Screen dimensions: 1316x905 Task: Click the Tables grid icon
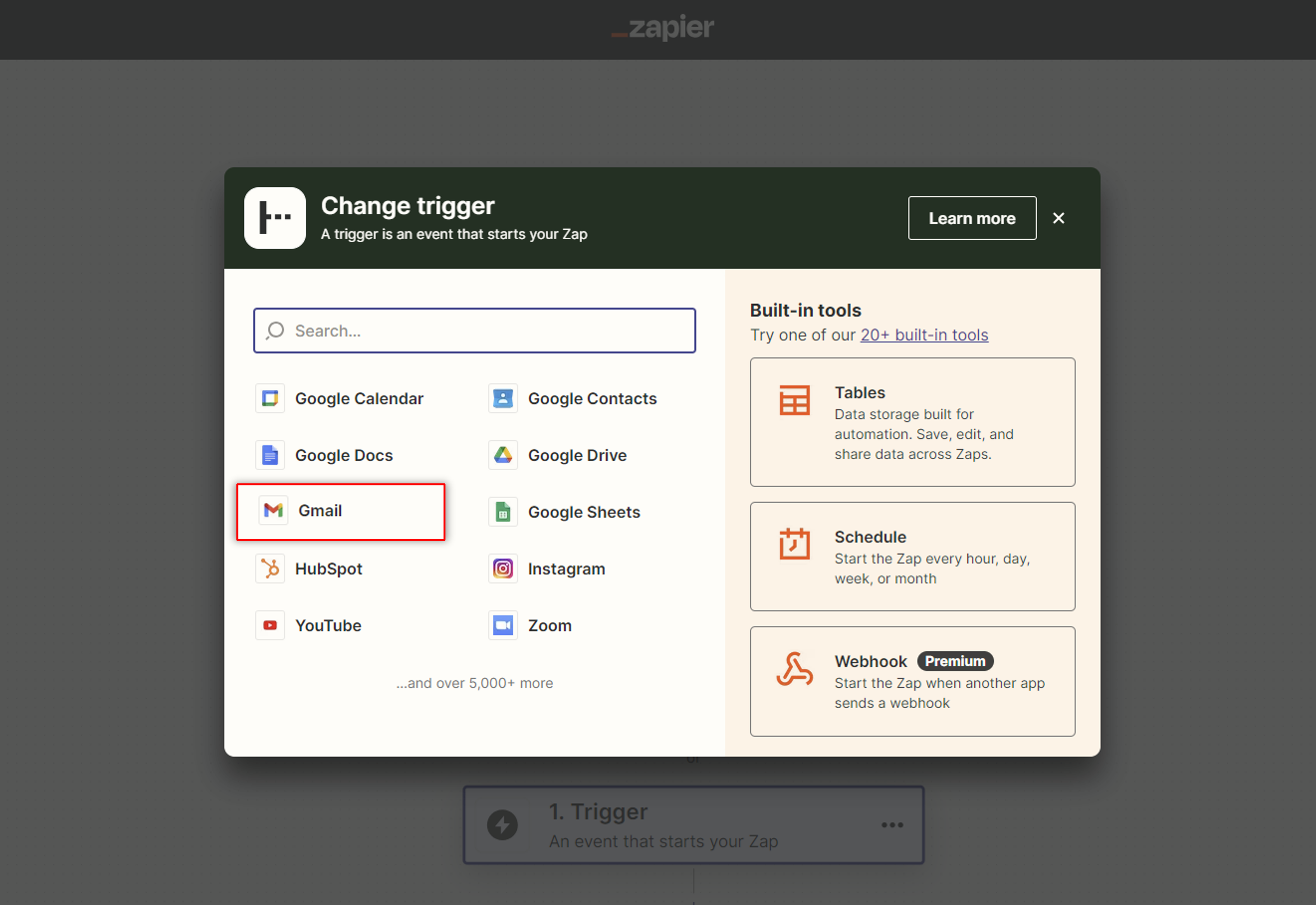[794, 400]
